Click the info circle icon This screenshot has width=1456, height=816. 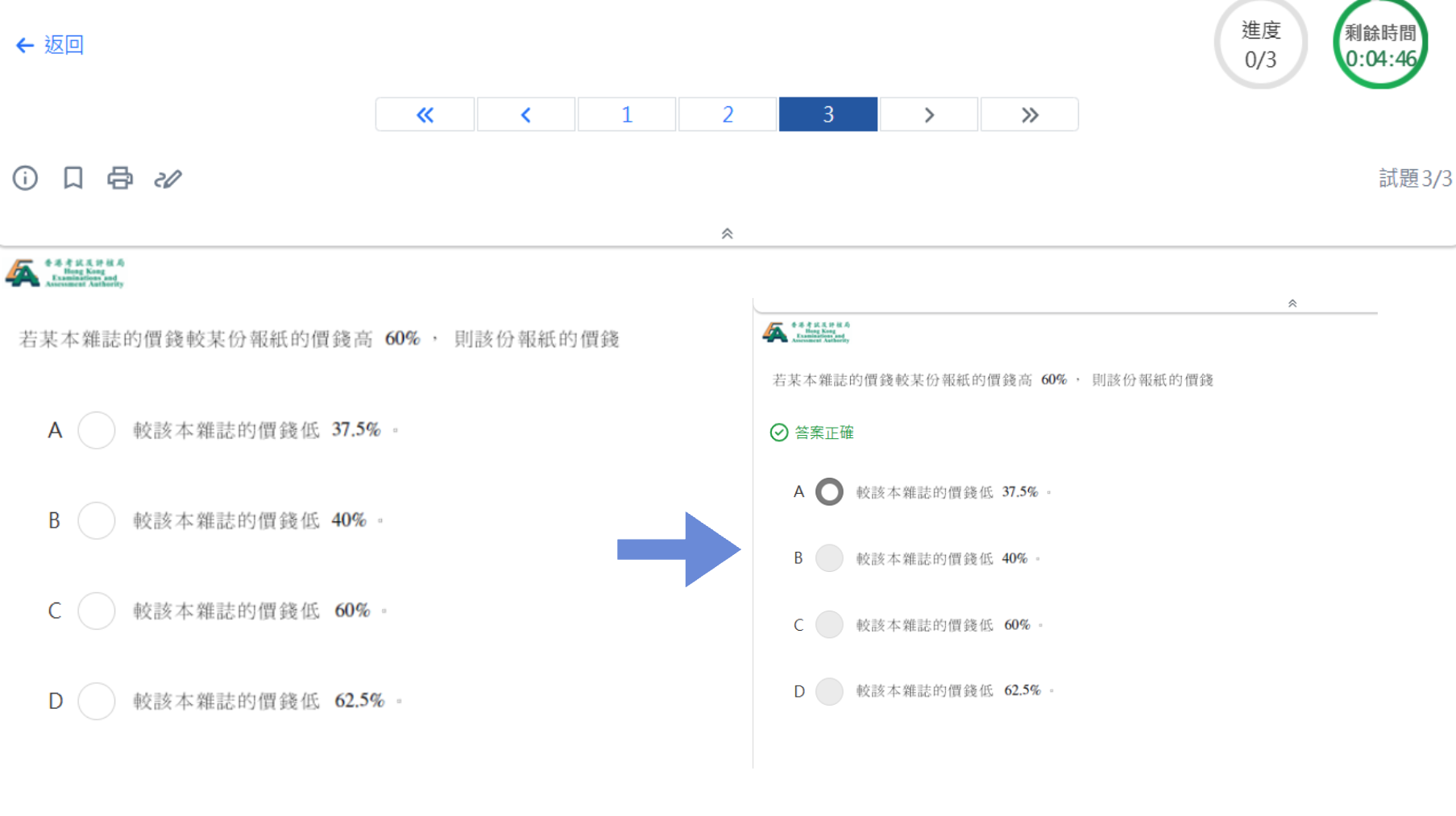(x=25, y=178)
